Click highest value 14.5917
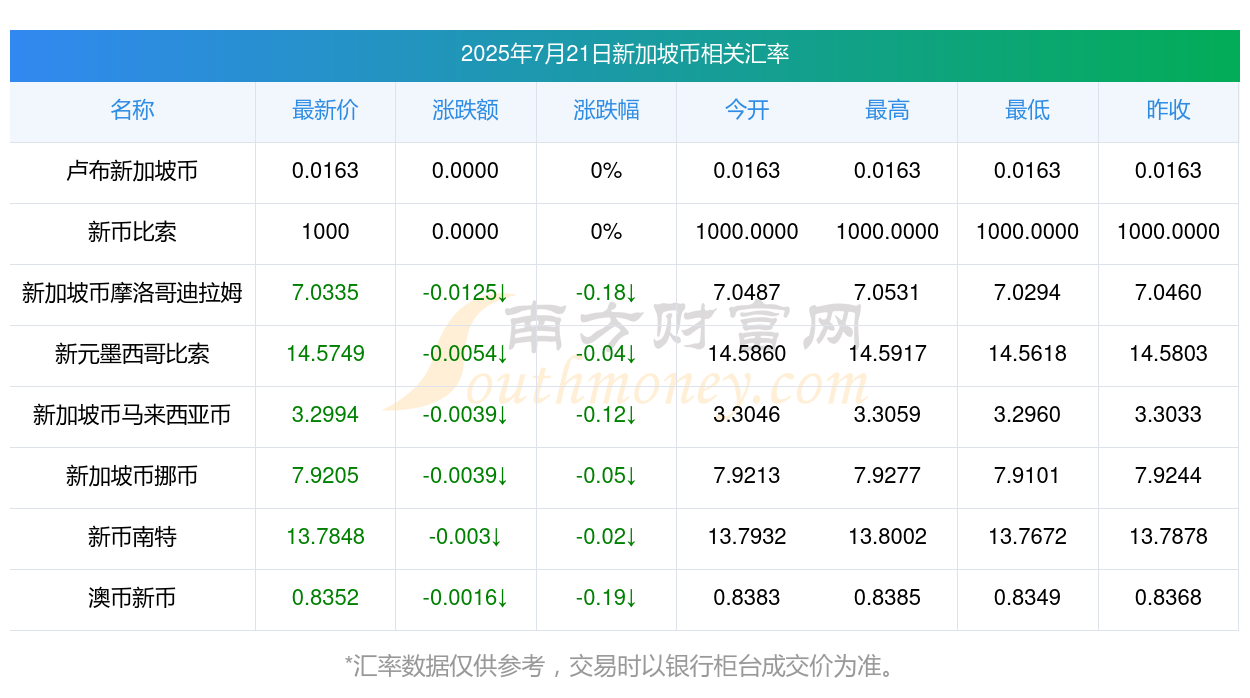Image resolution: width=1250 pixels, height=698 pixels. click(x=887, y=354)
